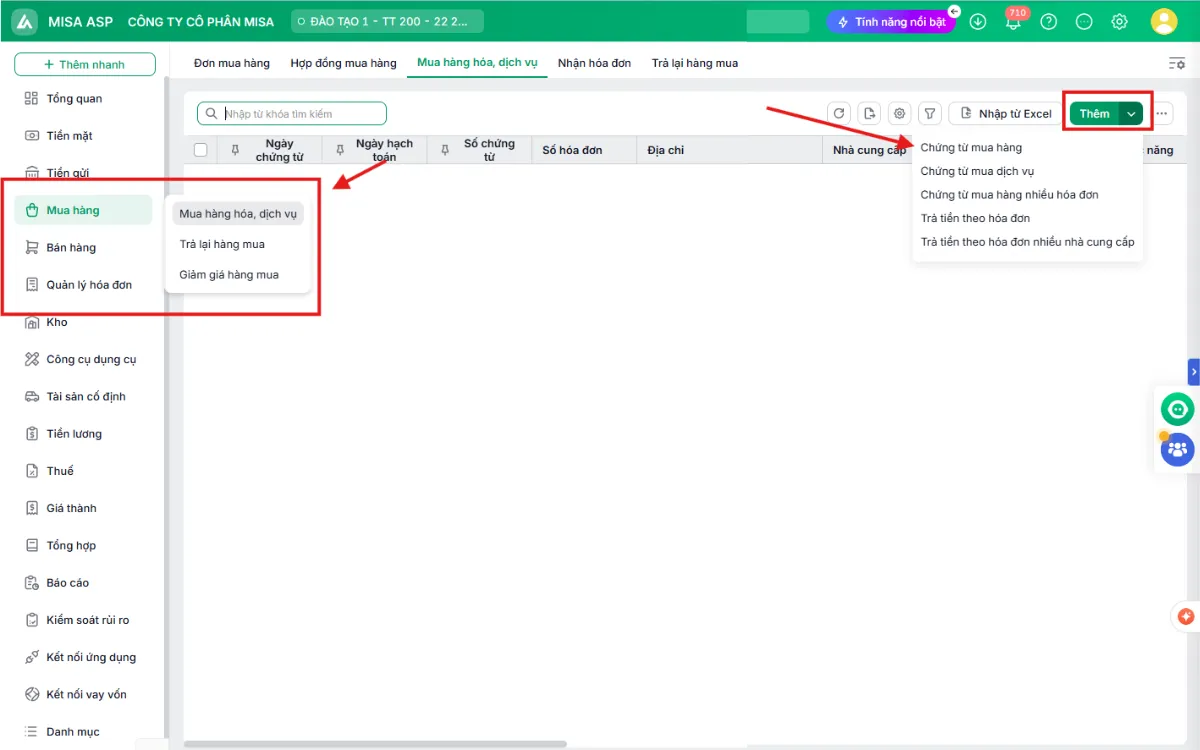1200x750 pixels.
Task: Open the column layout settings icon
Action: pos(1177,63)
